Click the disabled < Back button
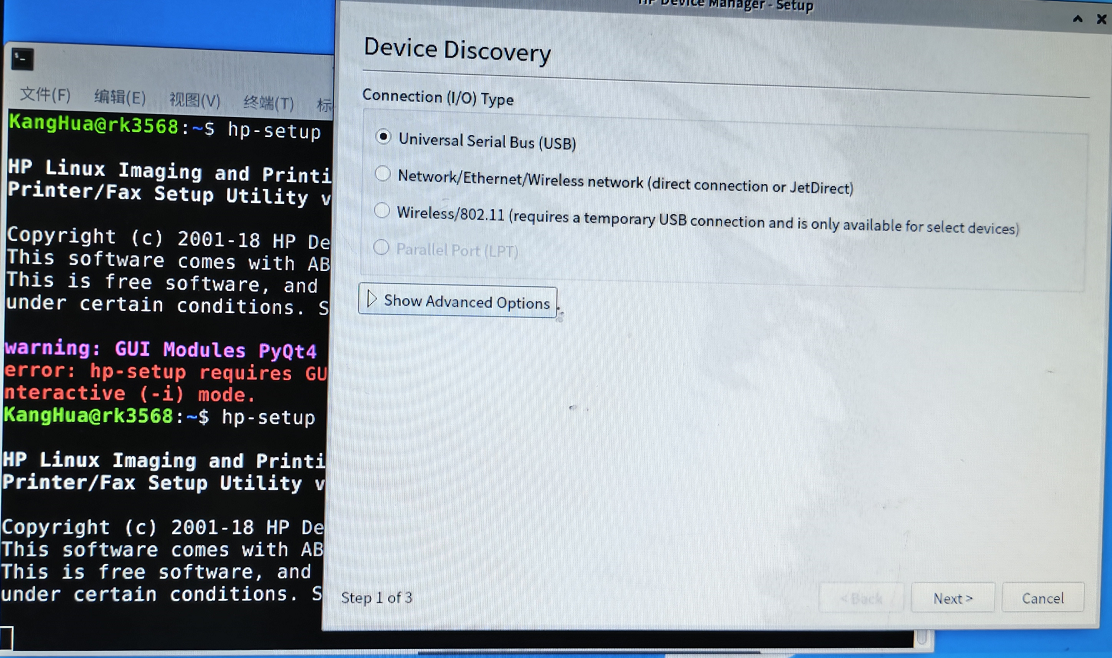The height and width of the screenshot is (658, 1112). tap(862, 598)
